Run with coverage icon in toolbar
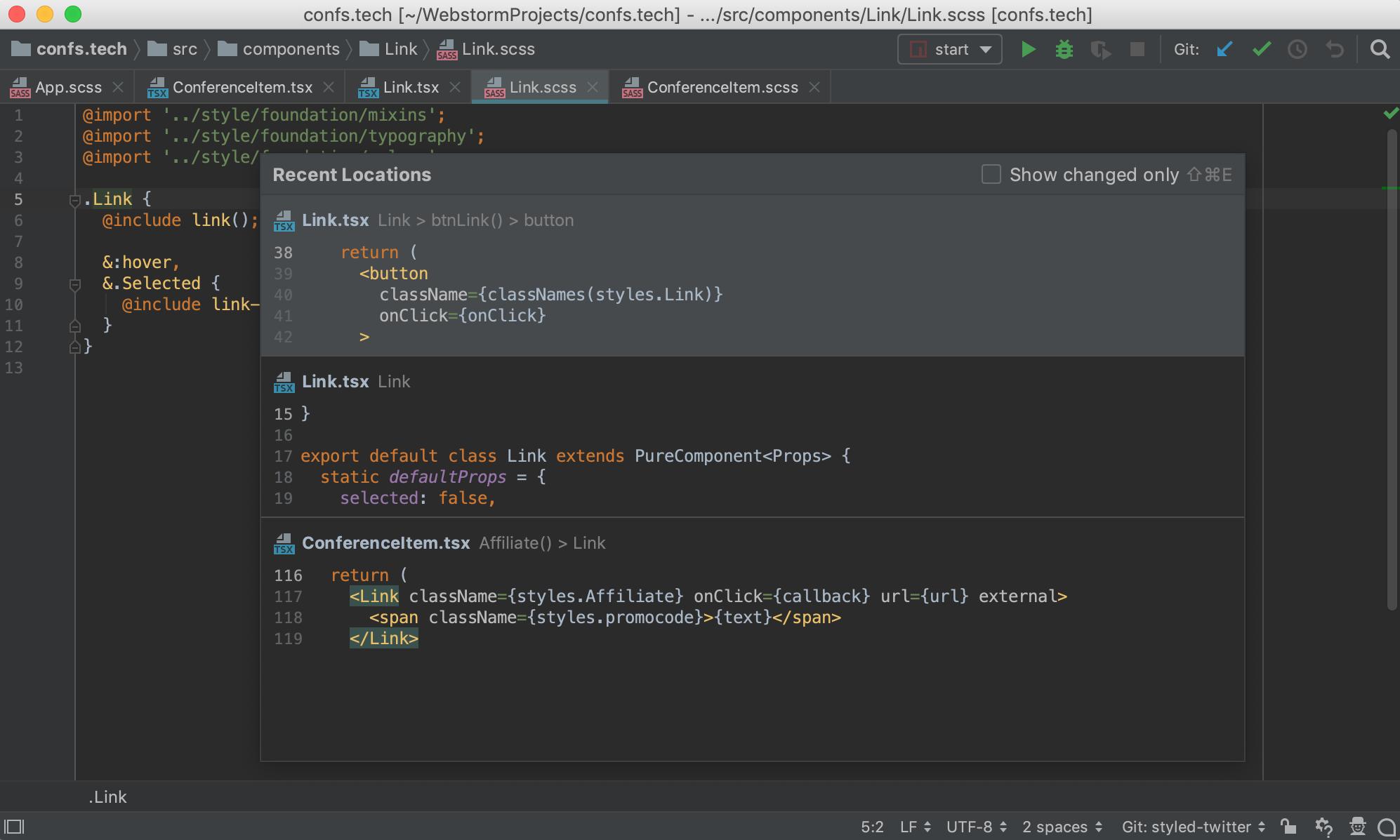Image resolution: width=1400 pixels, height=840 pixels. coord(1100,49)
